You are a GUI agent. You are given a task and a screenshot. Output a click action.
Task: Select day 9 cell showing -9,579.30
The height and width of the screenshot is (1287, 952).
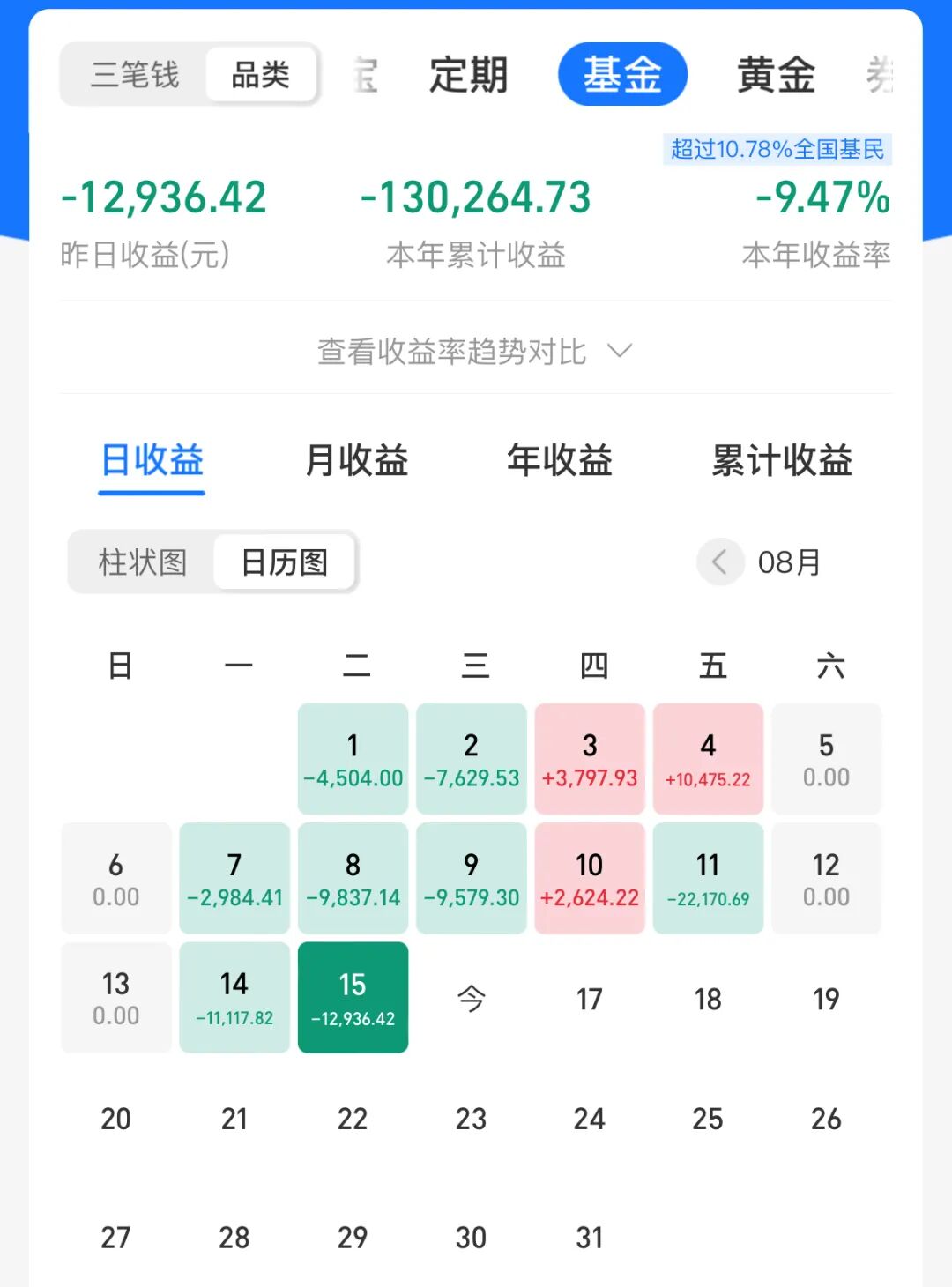point(472,878)
